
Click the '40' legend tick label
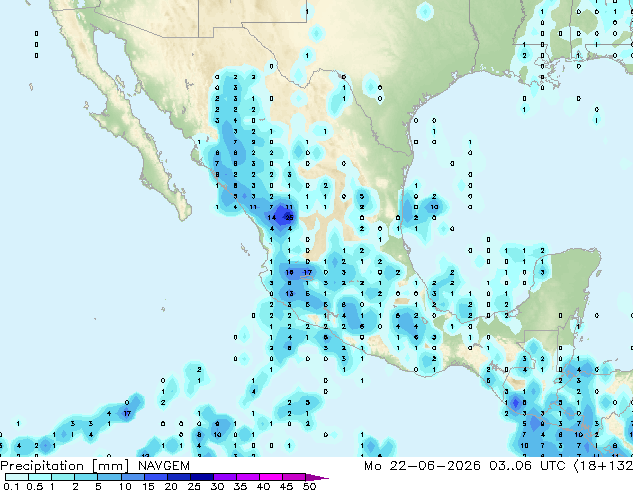263,486
